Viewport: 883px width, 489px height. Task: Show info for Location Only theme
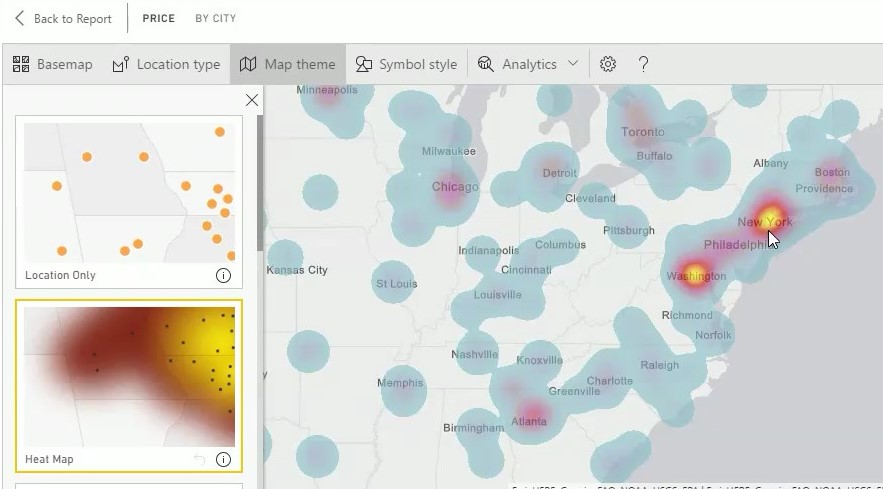tap(223, 275)
